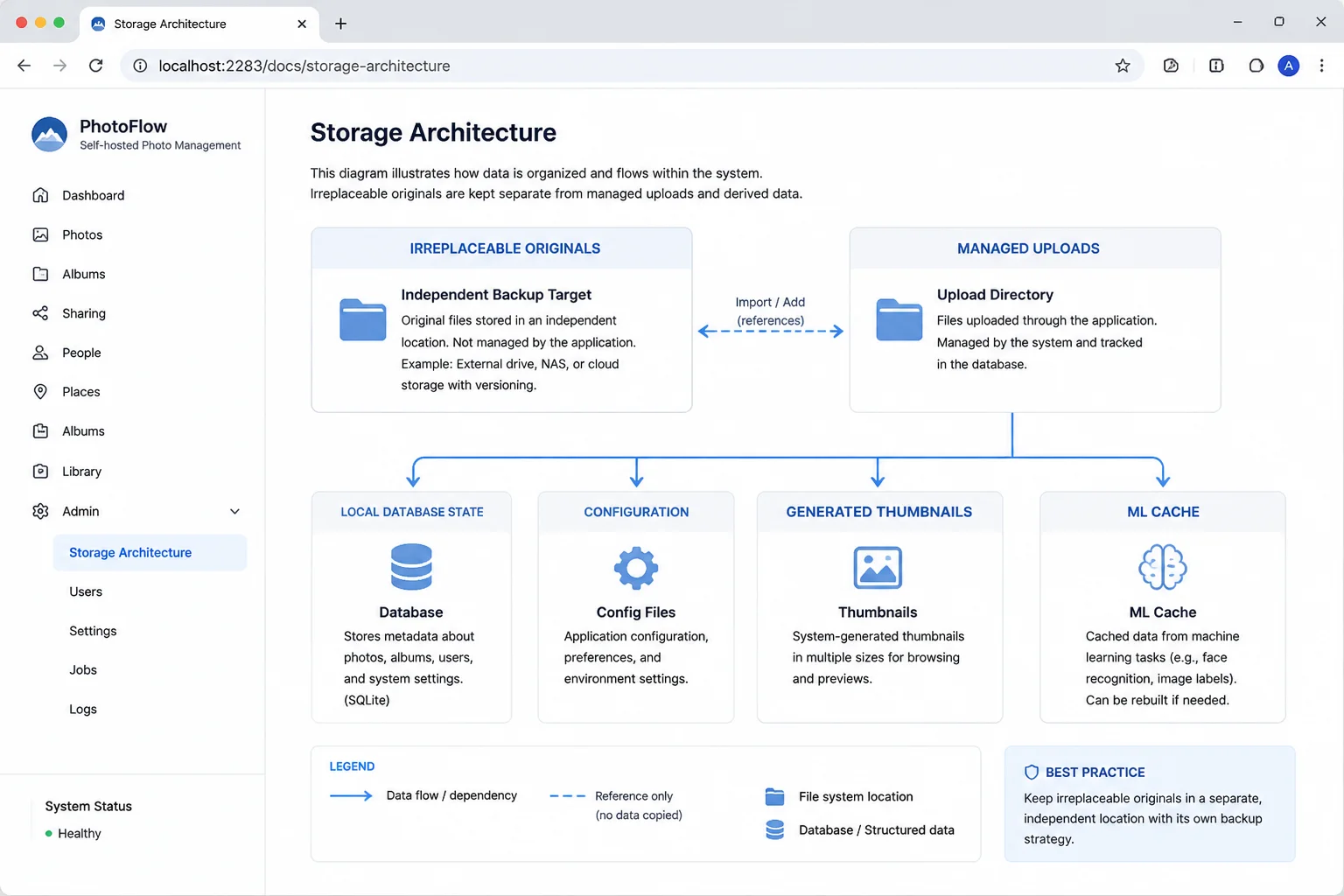Click the Upload Directory title
Viewport: 1344px width, 896px height.
point(995,295)
